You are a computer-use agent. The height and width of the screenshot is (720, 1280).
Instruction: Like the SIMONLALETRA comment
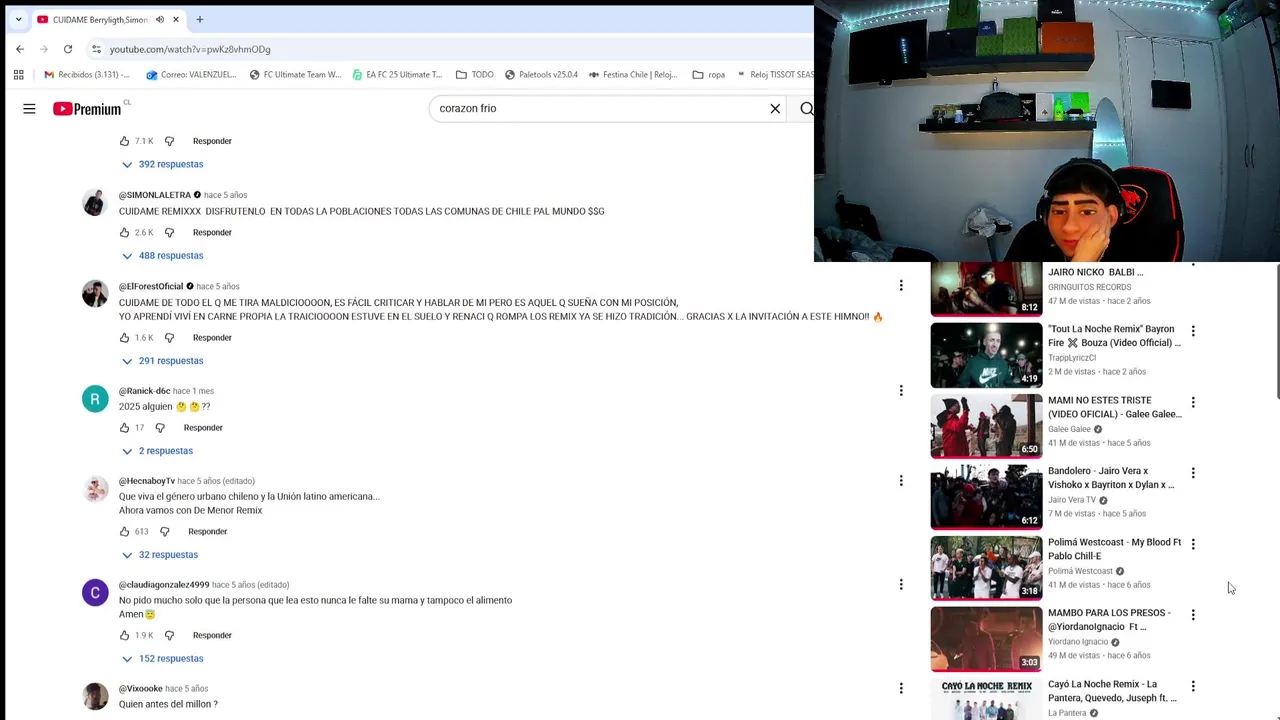point(124,232)
